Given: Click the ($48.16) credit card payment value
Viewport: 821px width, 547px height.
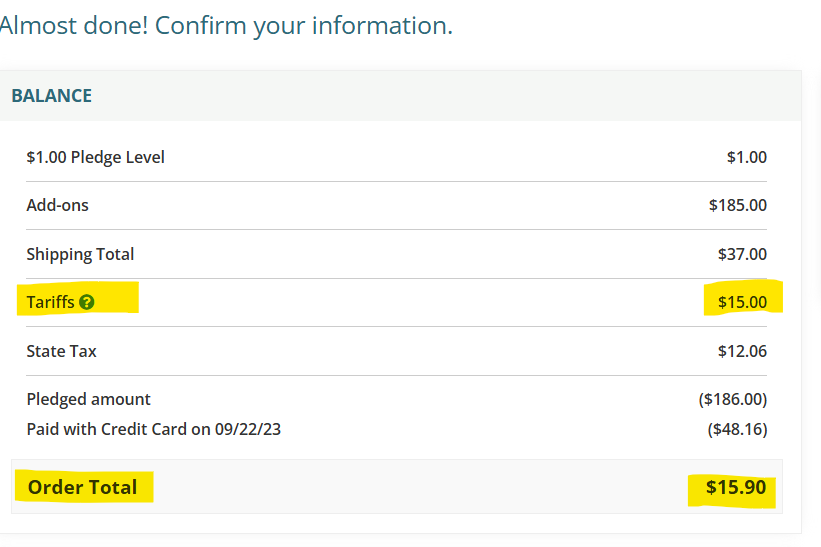Looking at the screenshot, I should [736, 430].
